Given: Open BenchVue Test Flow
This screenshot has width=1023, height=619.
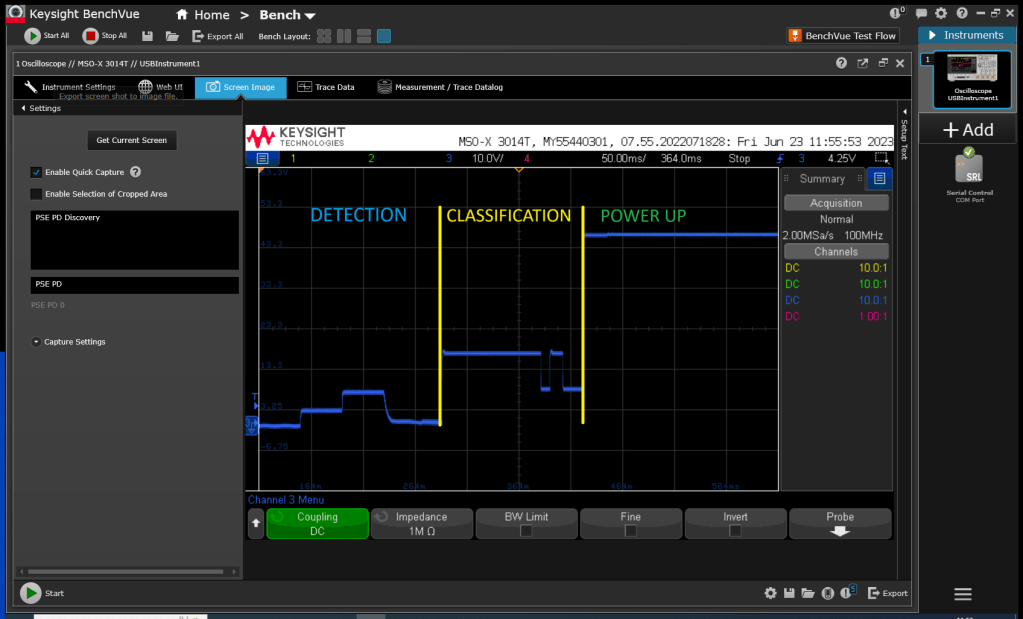Looking at the screenshot, I should (x=842, y=36).
